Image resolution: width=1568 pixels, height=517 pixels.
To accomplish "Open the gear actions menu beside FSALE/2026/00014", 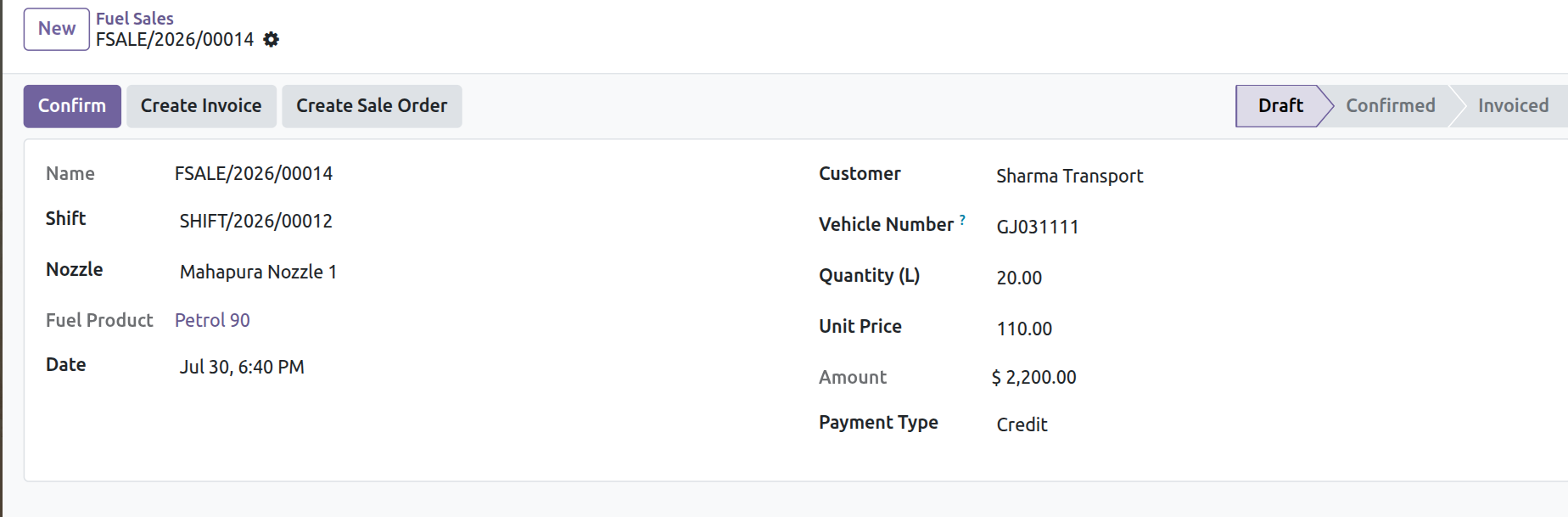I will pos(271,39).
